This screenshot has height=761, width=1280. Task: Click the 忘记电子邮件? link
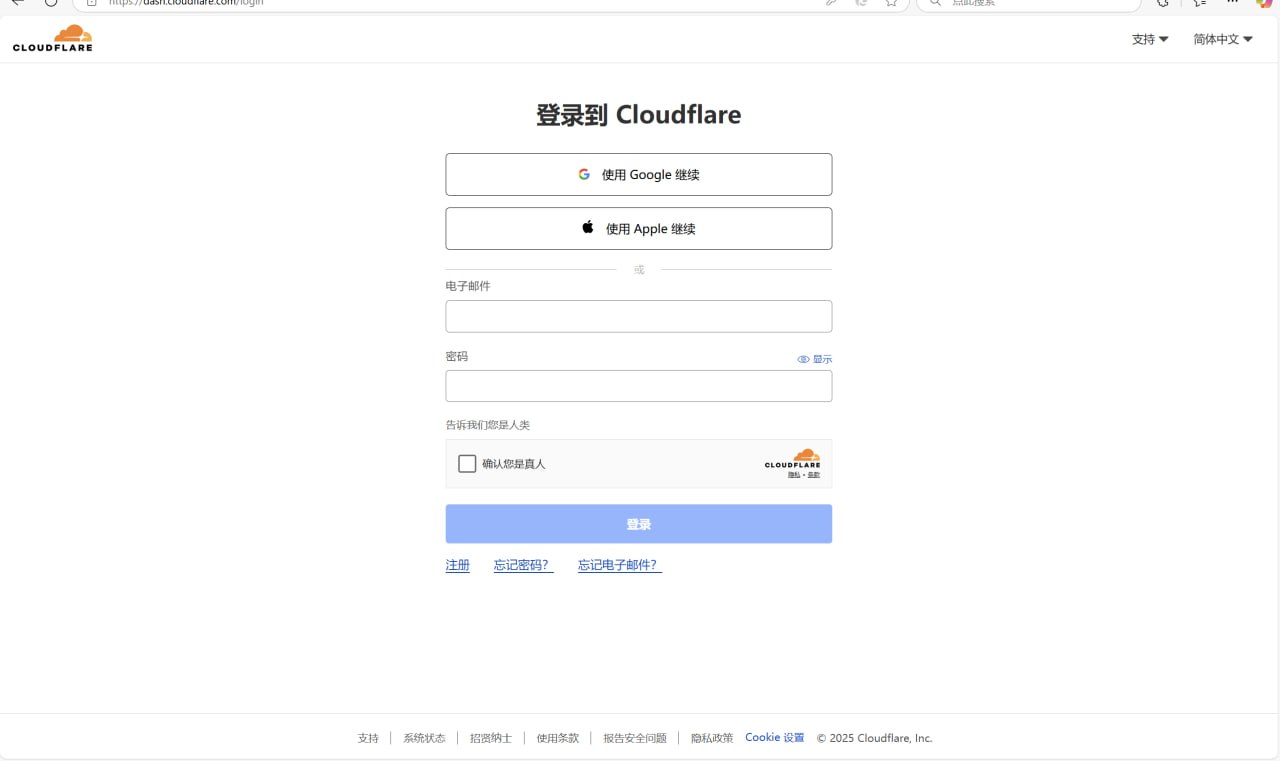619,565
